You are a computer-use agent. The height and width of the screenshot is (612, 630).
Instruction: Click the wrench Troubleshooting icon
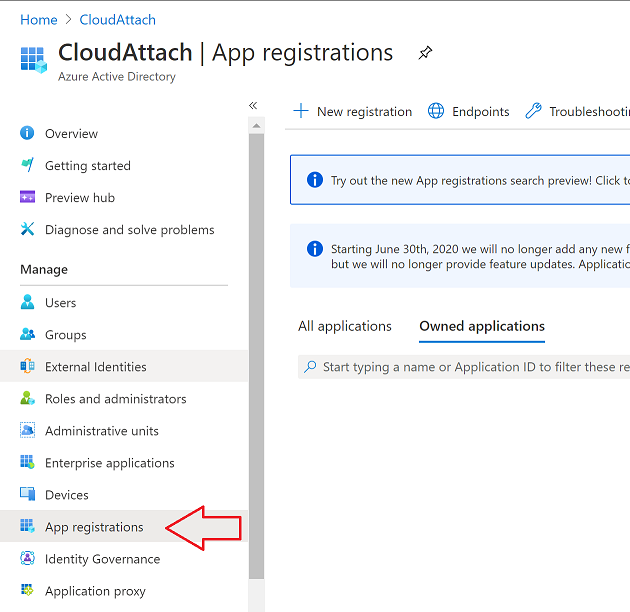[534, 111]
